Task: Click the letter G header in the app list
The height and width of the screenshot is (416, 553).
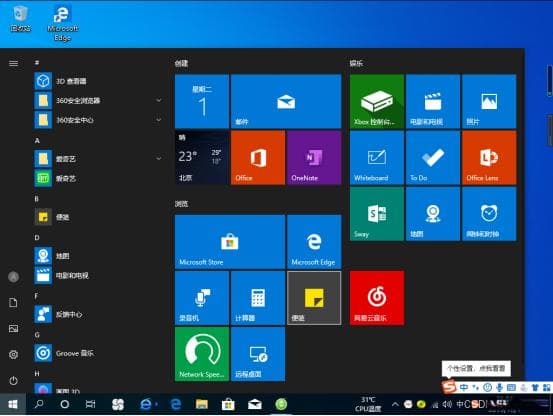Action: click(37, 335)
